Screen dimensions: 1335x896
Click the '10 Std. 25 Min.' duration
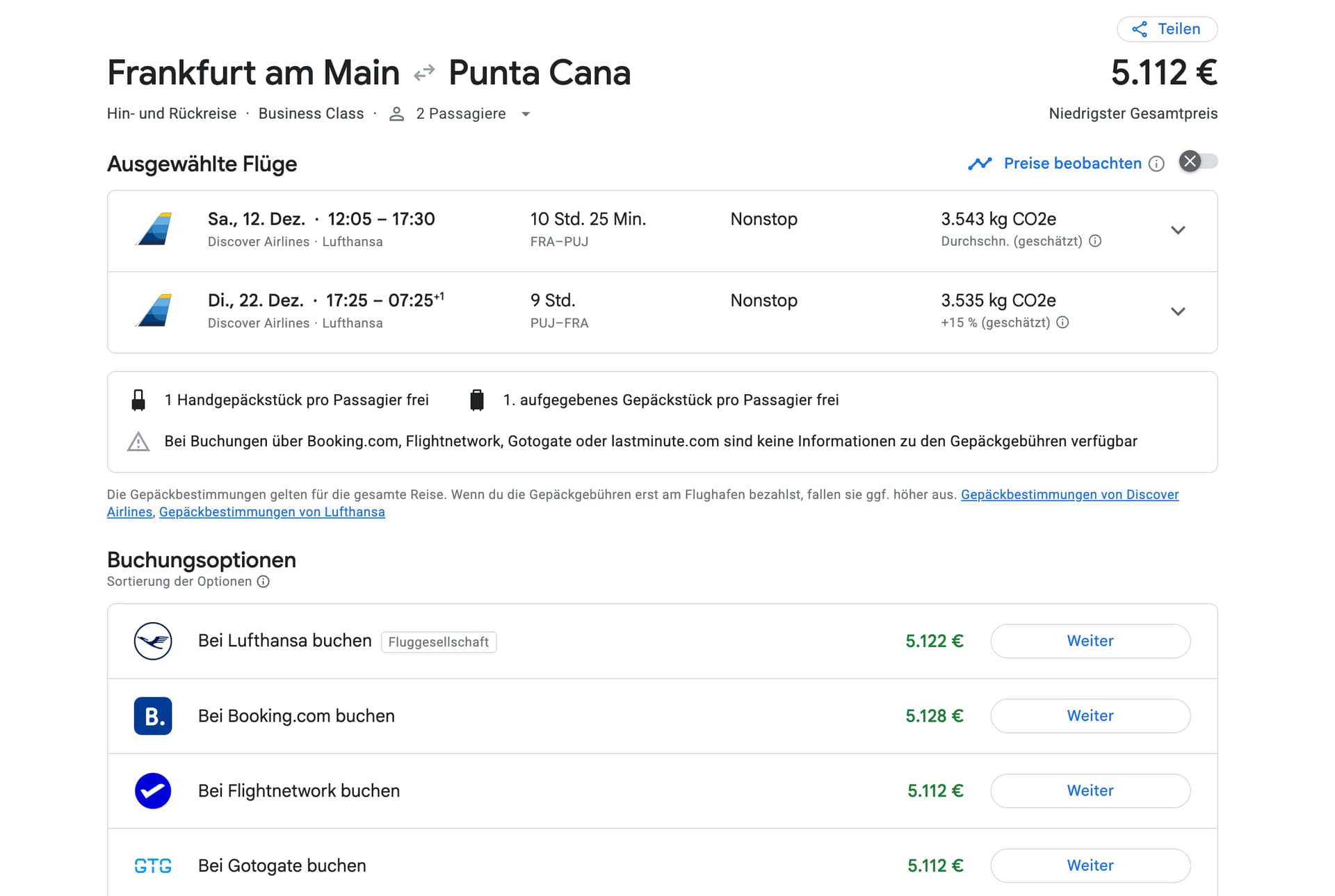tap(588, 219)
